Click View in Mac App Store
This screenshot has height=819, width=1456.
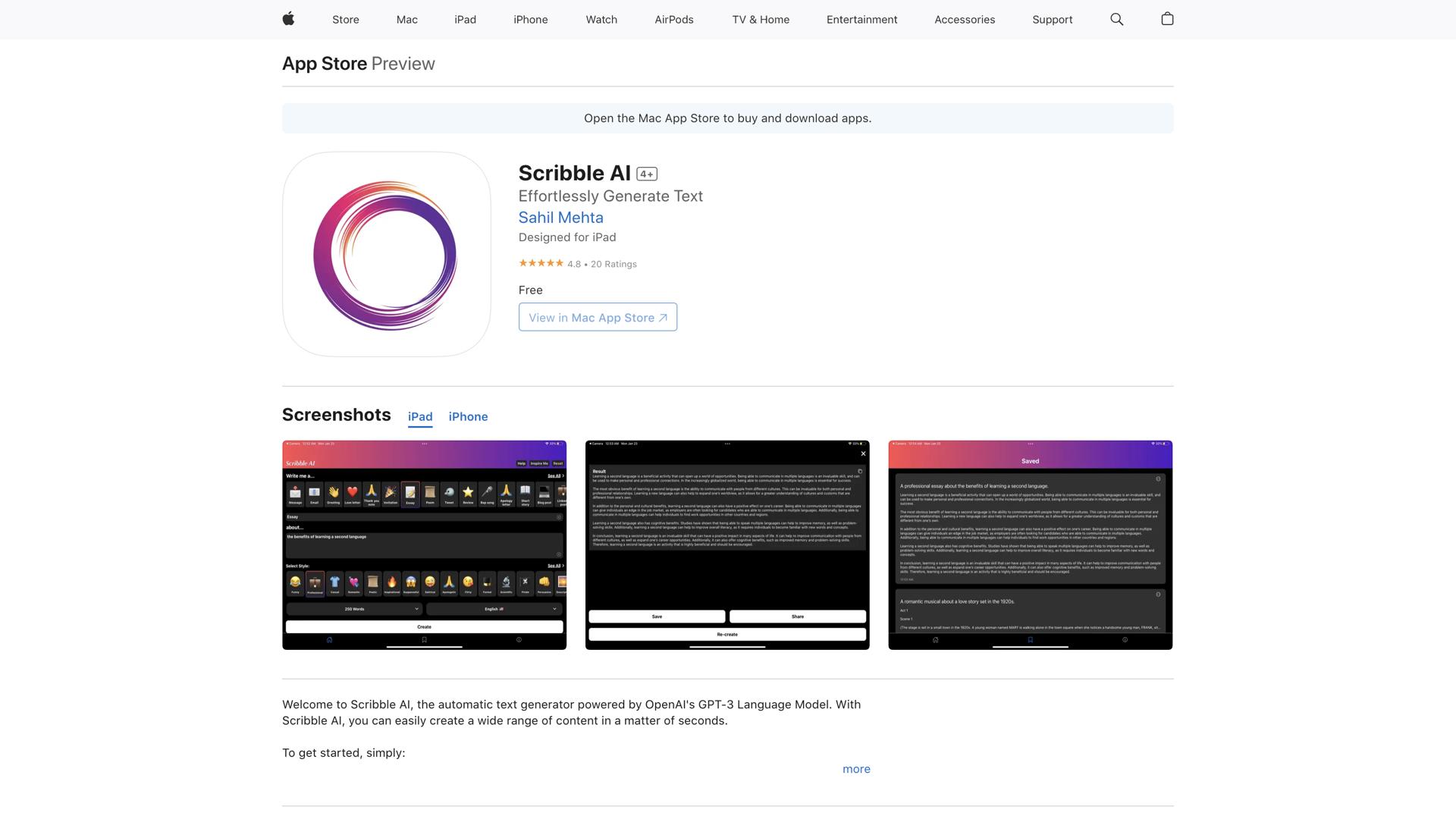[597, 317]
